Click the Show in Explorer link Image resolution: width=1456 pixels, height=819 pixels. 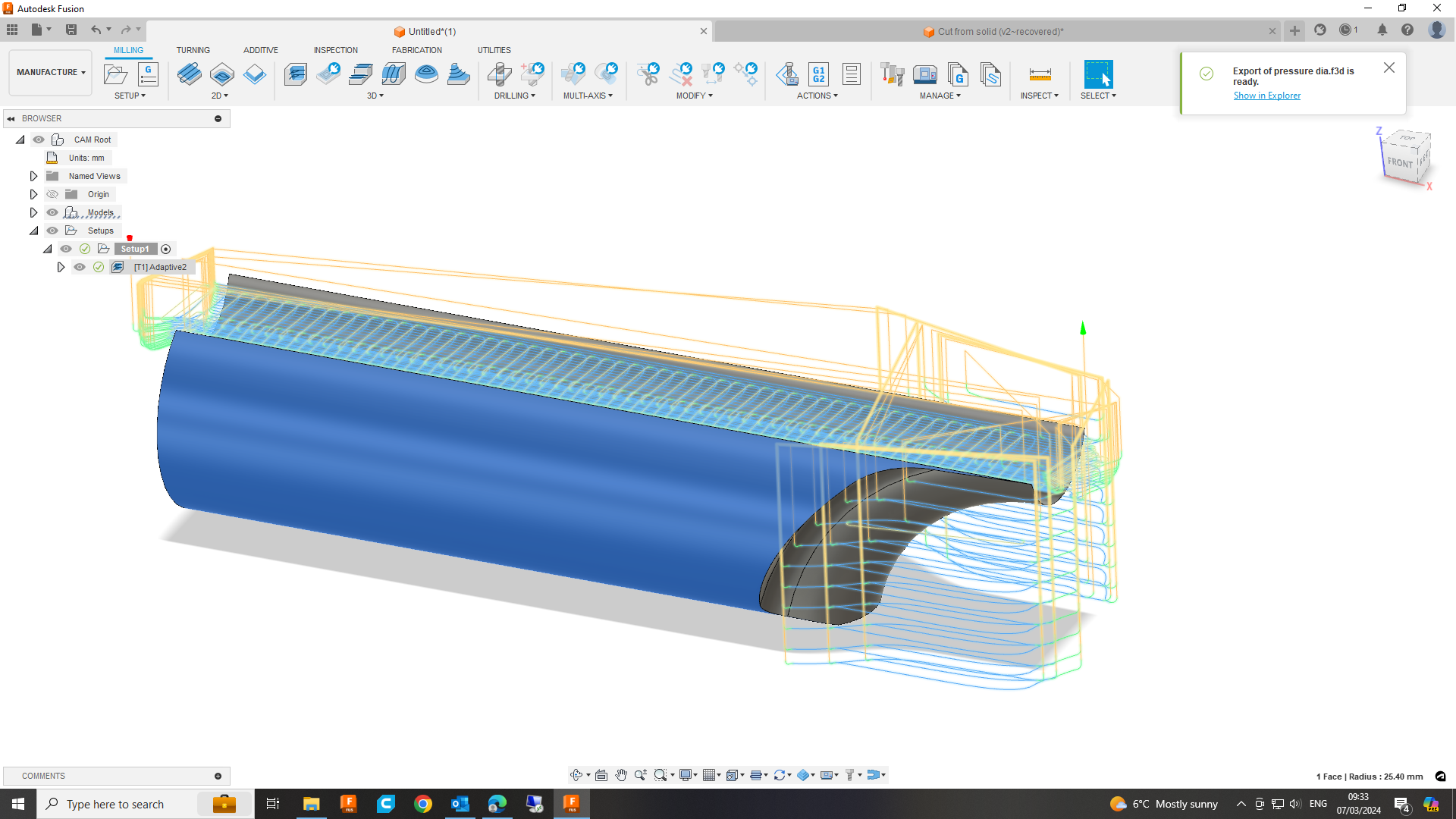pos(1266,96)
